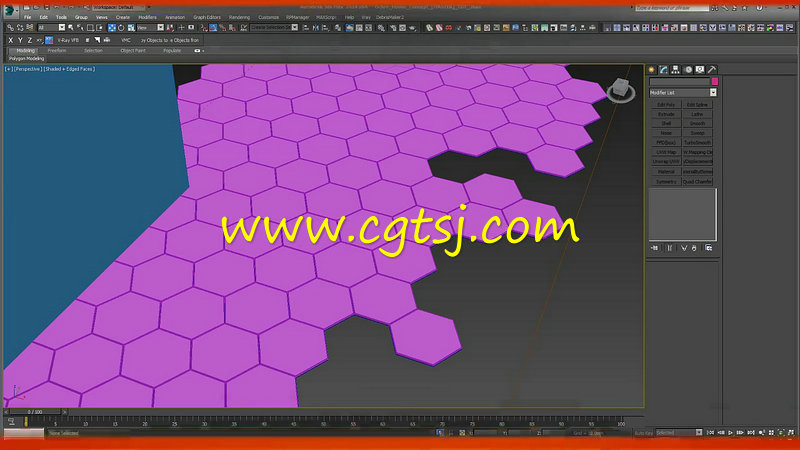This screenshot has width=800, height=450.
Task: Click Play Animation button
Action: click(x=730, y=433)
